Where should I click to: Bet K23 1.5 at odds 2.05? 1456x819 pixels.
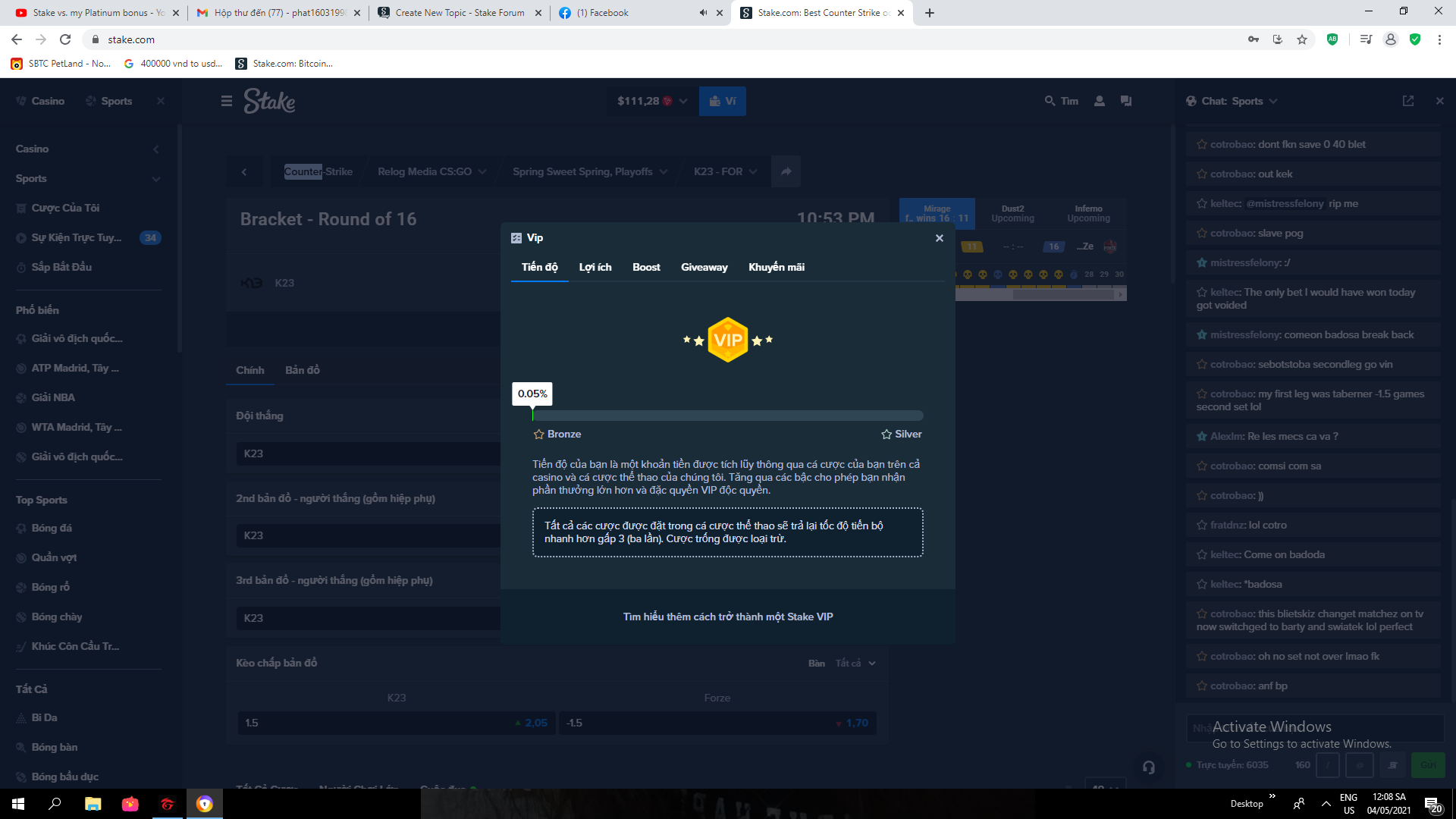tap(397, 723)
